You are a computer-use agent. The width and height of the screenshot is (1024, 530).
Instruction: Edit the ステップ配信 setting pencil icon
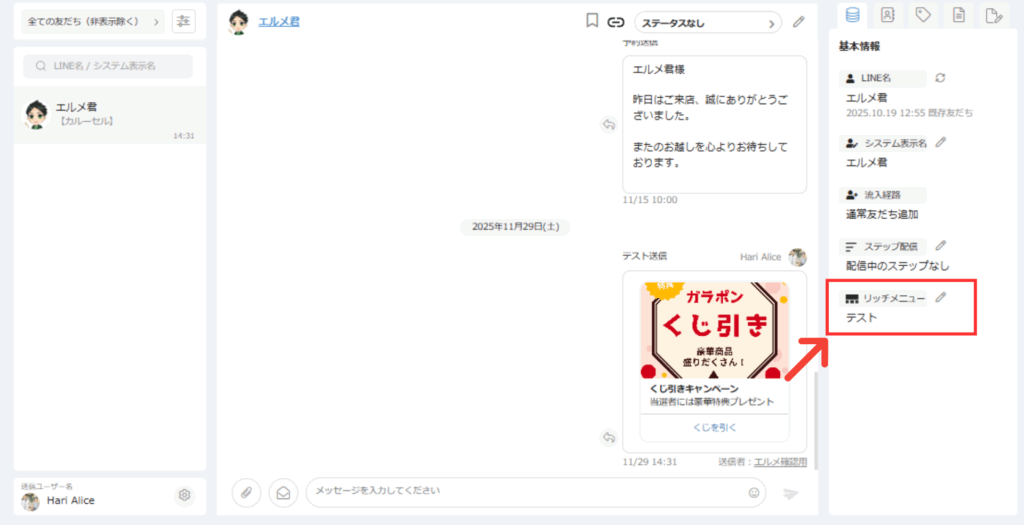coord(940,246)
